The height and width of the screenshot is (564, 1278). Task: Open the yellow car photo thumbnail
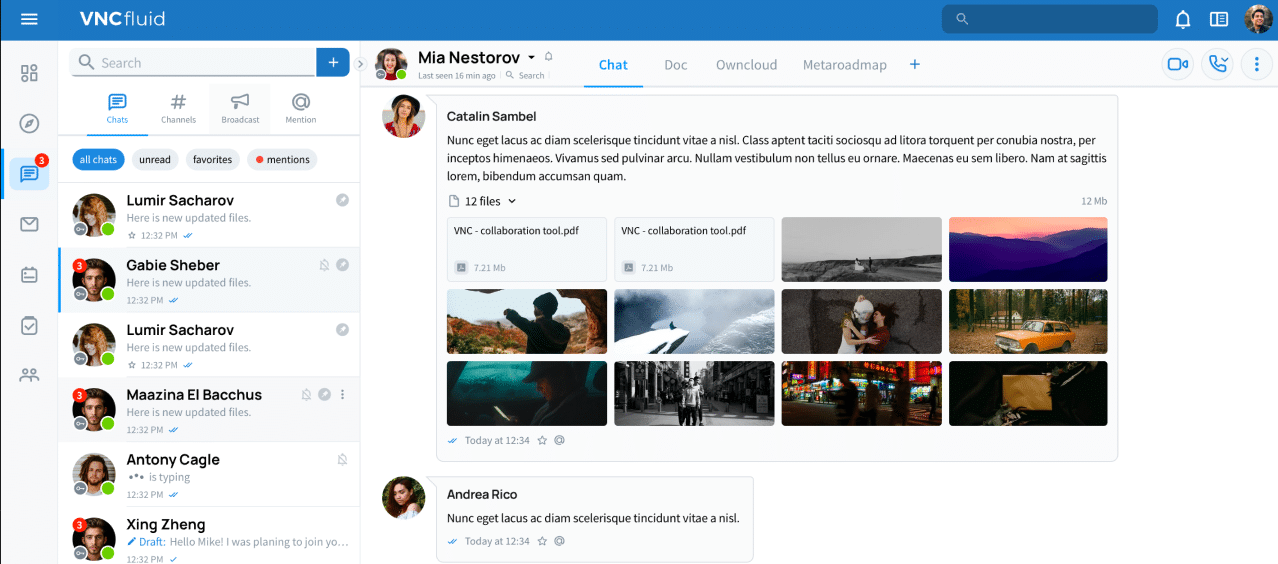(x=1028, y=321)
